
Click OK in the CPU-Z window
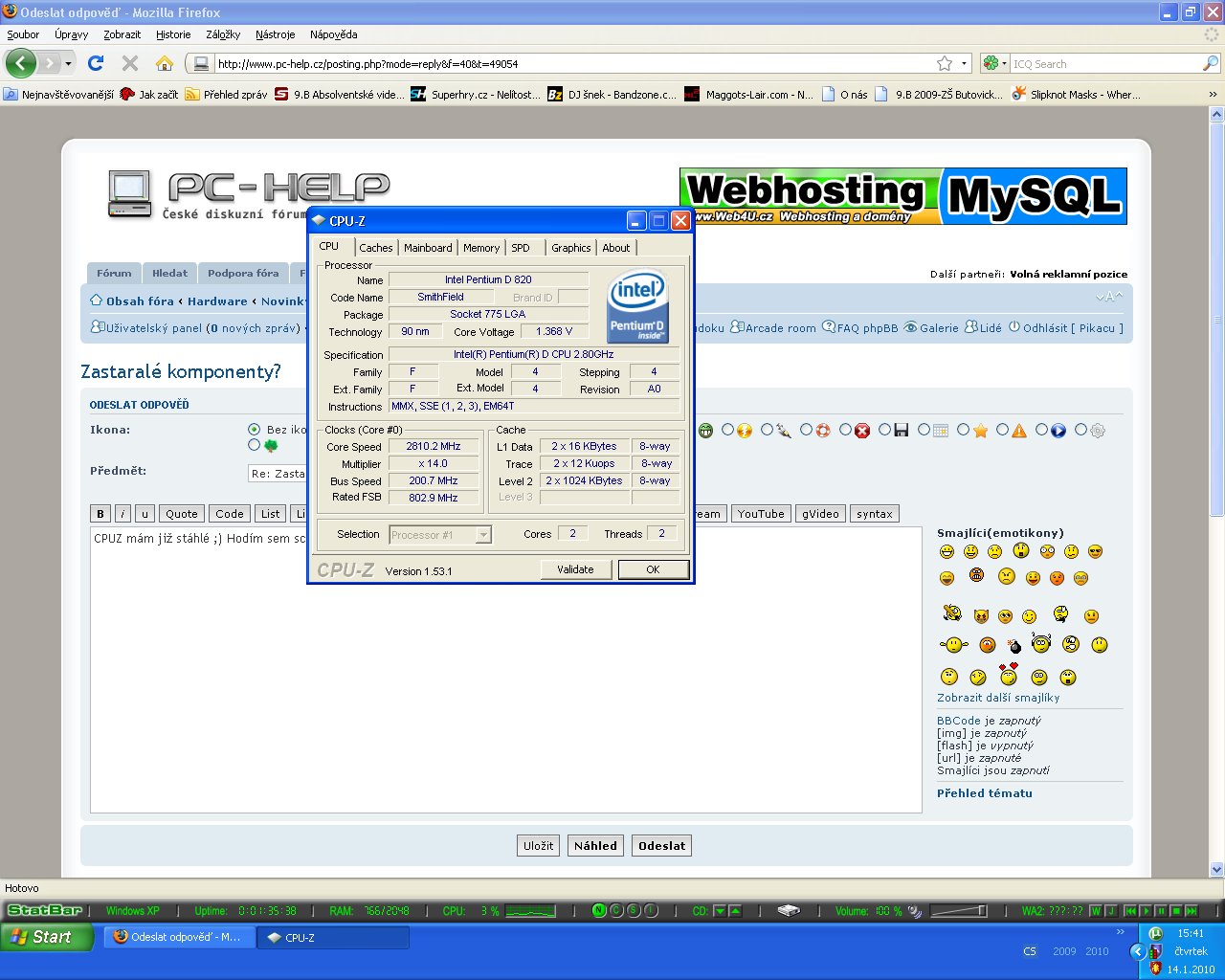[x=653, y=569]
